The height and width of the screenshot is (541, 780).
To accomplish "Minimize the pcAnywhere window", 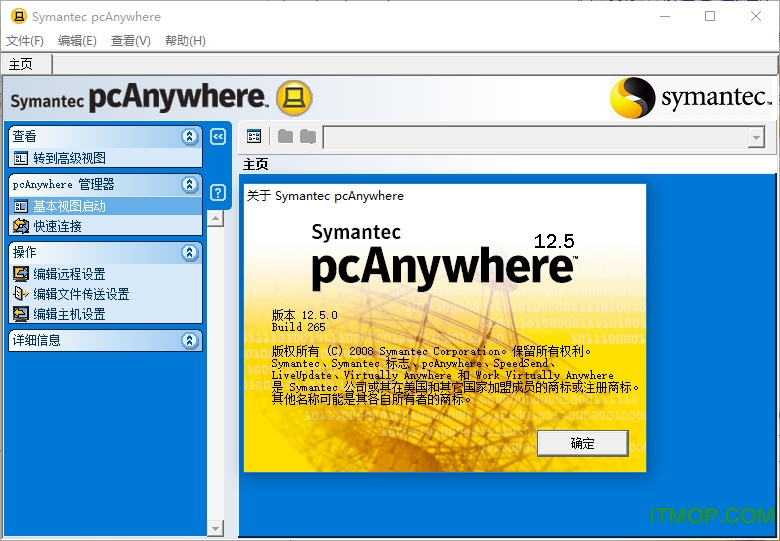I will [665, 16].
